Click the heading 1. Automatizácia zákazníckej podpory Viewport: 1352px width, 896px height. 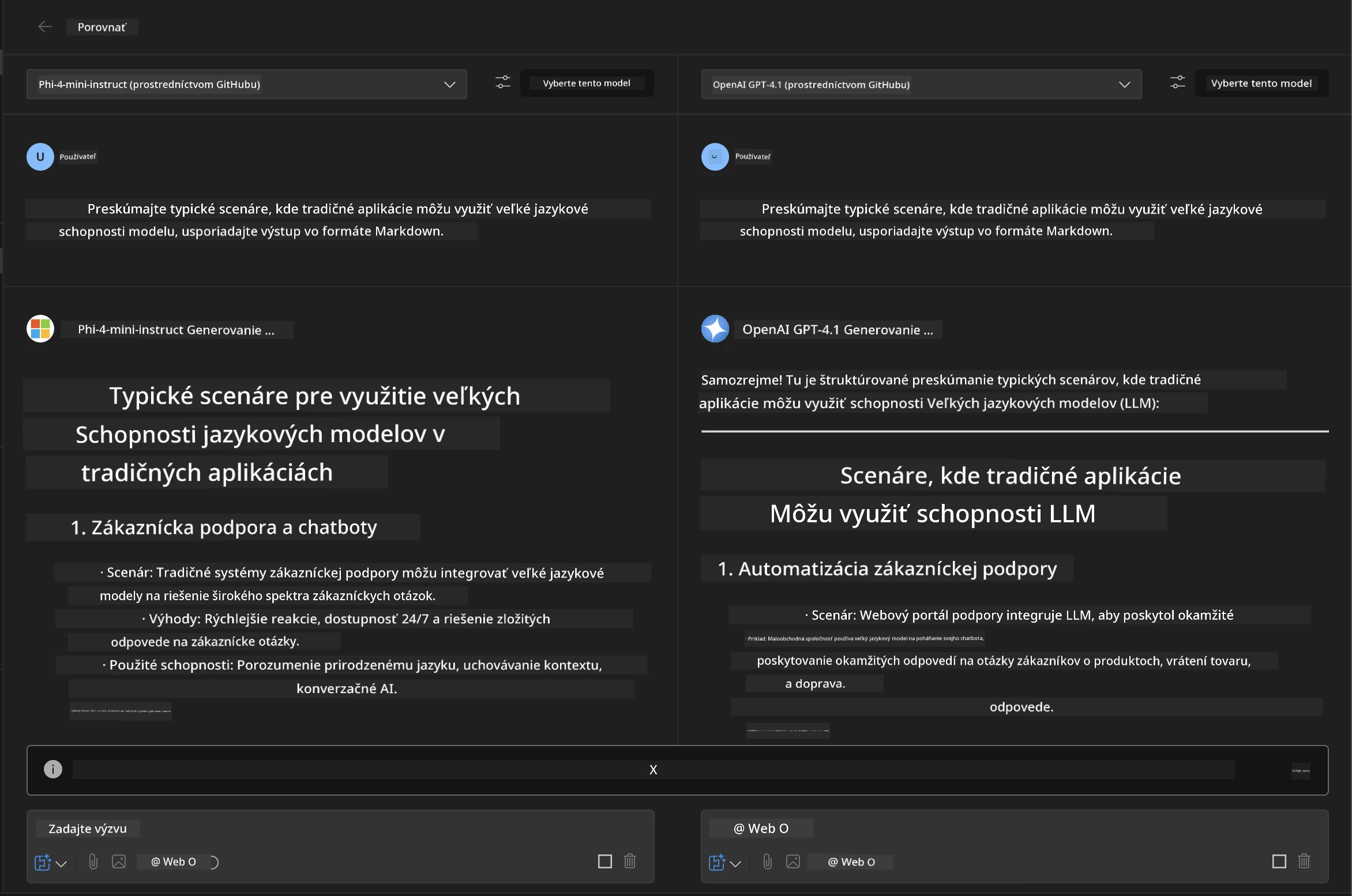(887, 569)
